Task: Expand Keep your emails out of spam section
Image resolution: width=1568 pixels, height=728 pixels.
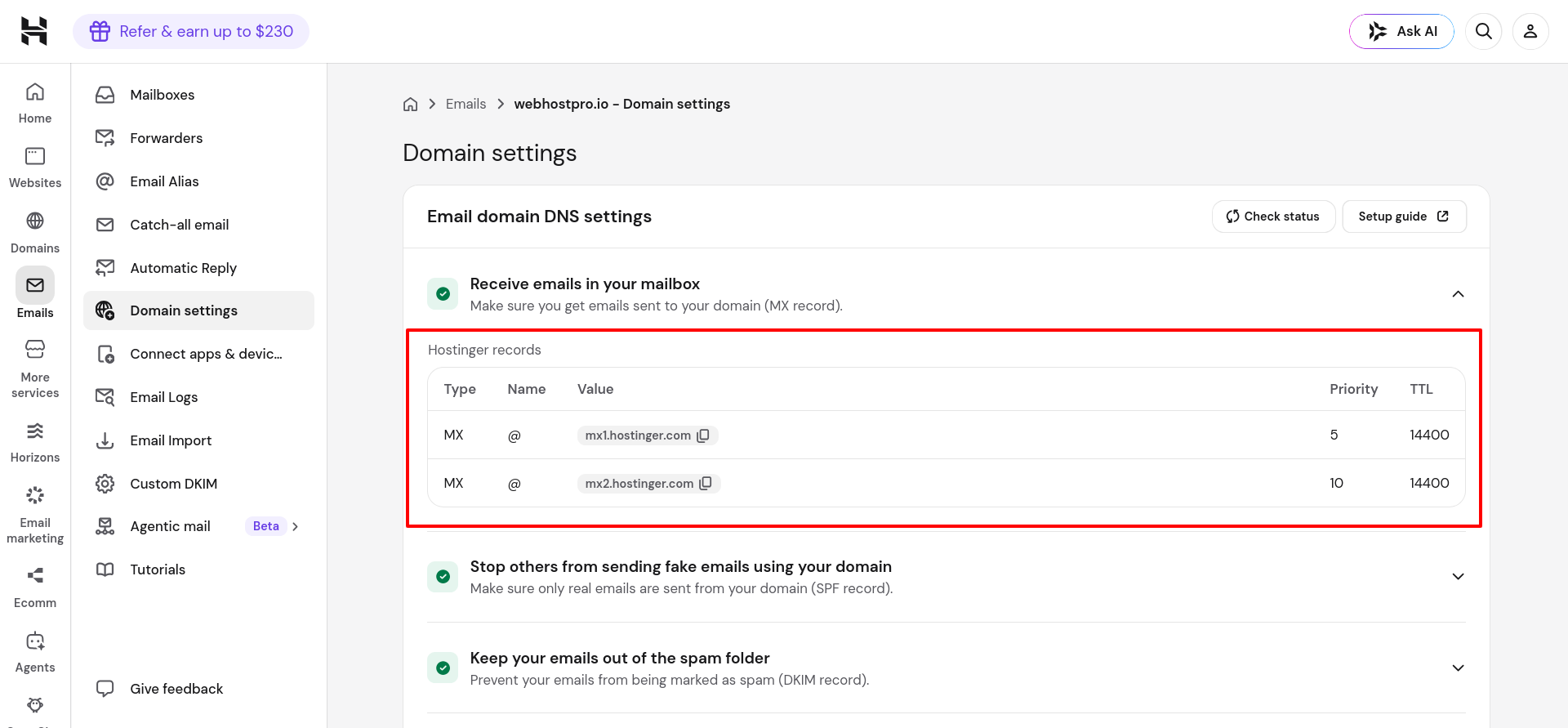Action: (1458, 668)
